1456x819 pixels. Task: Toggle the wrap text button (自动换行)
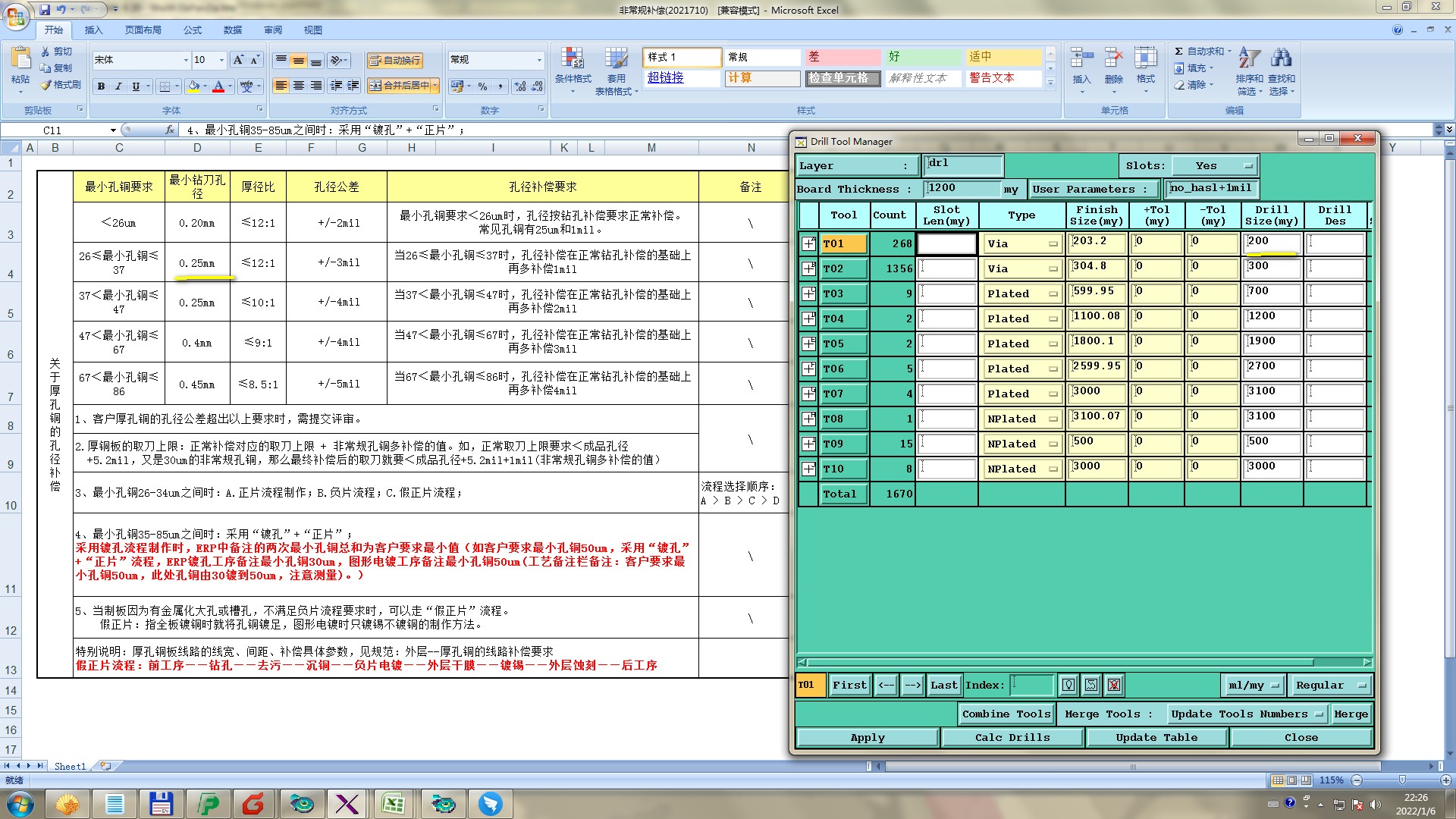[394, 60]
